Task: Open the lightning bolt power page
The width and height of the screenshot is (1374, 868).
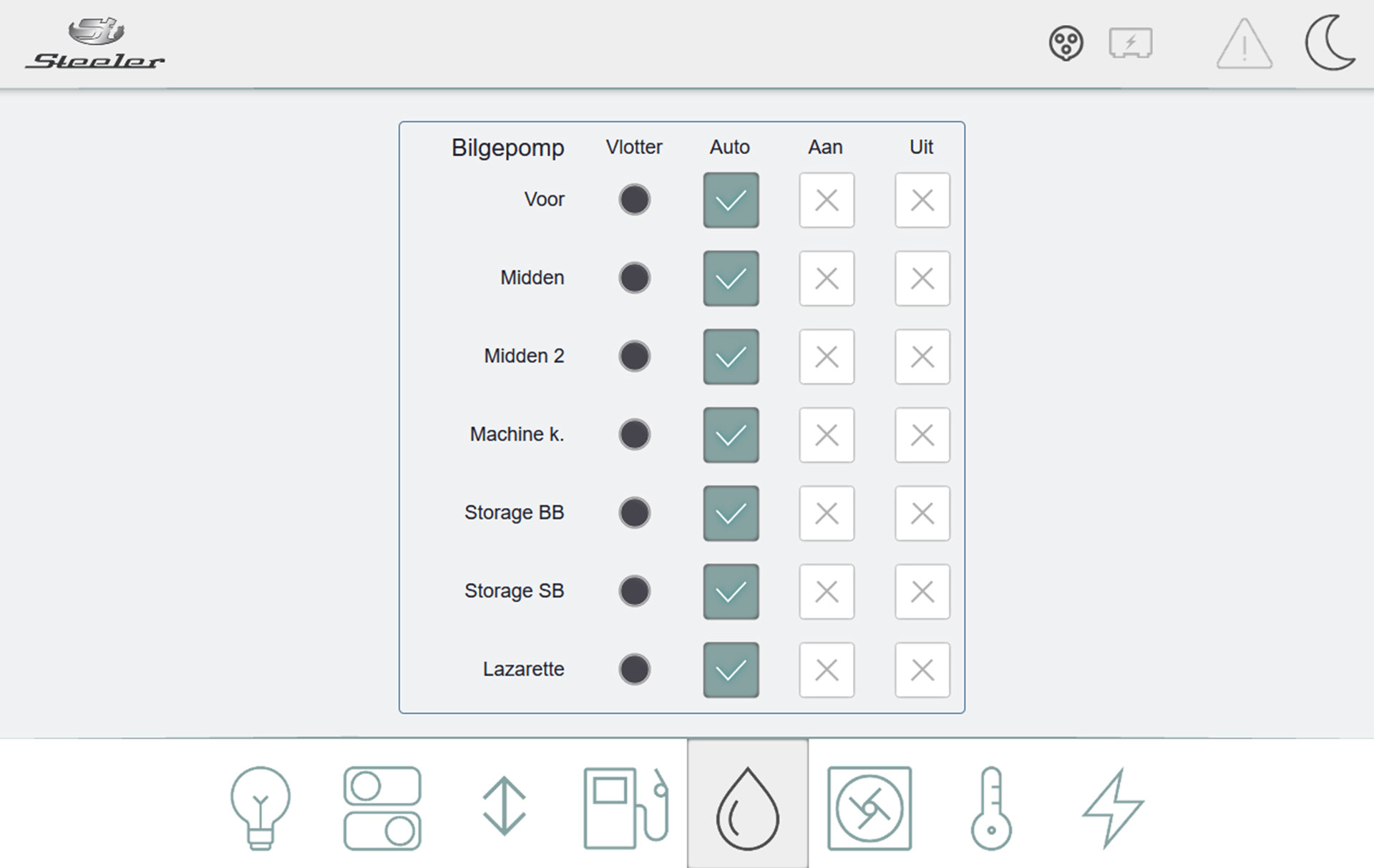Action: pyautogui.click(x=1113, y=808)
